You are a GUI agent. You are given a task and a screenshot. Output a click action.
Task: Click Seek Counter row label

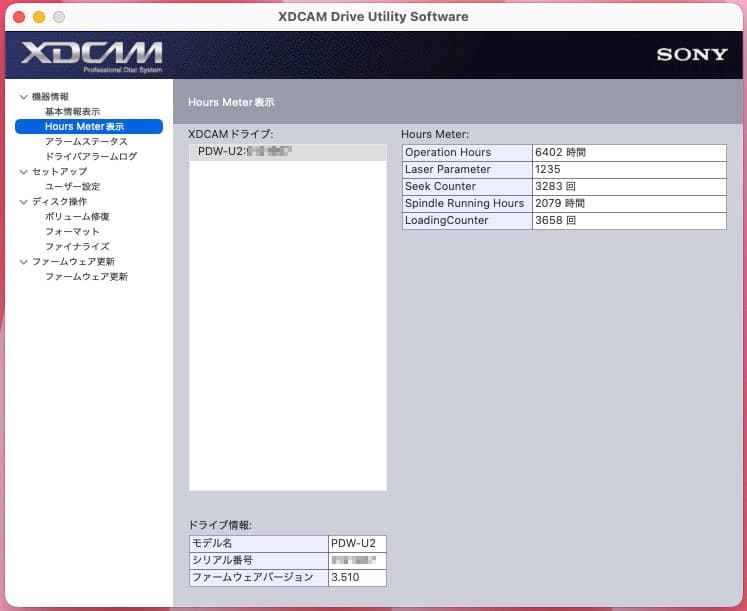click(x=467, y=187)
